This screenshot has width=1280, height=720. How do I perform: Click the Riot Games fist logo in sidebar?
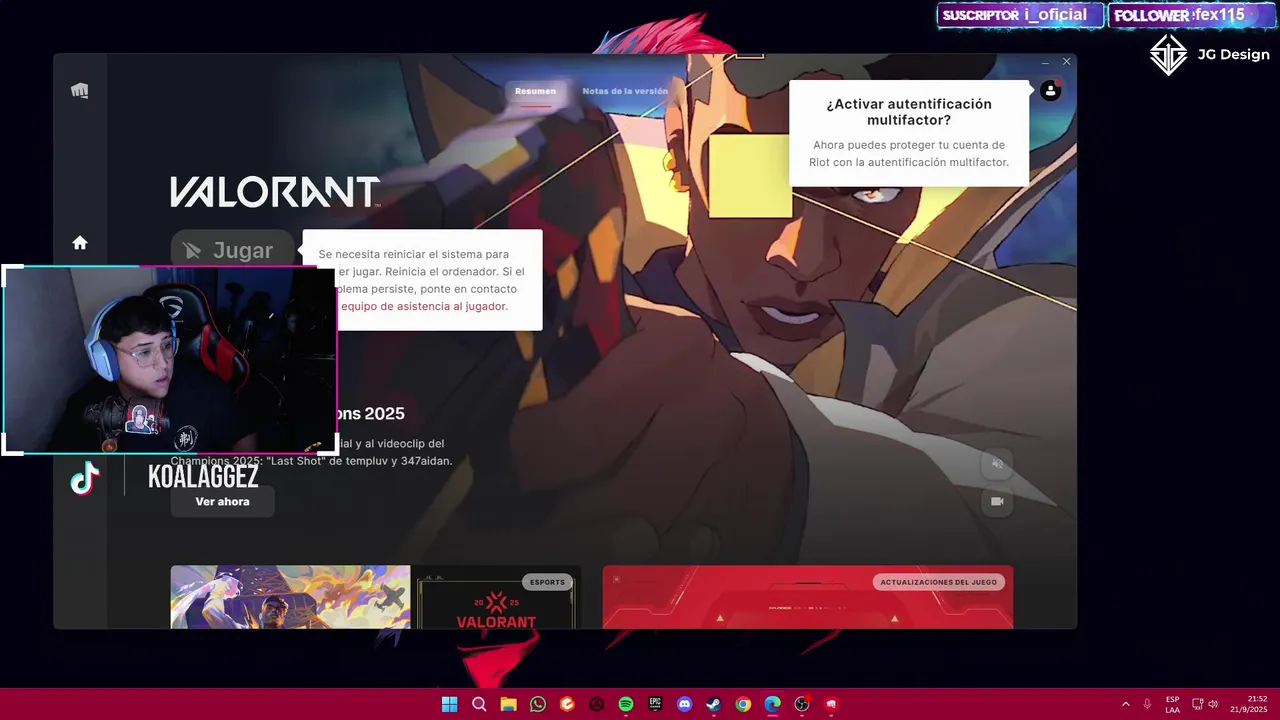[80, 91]
